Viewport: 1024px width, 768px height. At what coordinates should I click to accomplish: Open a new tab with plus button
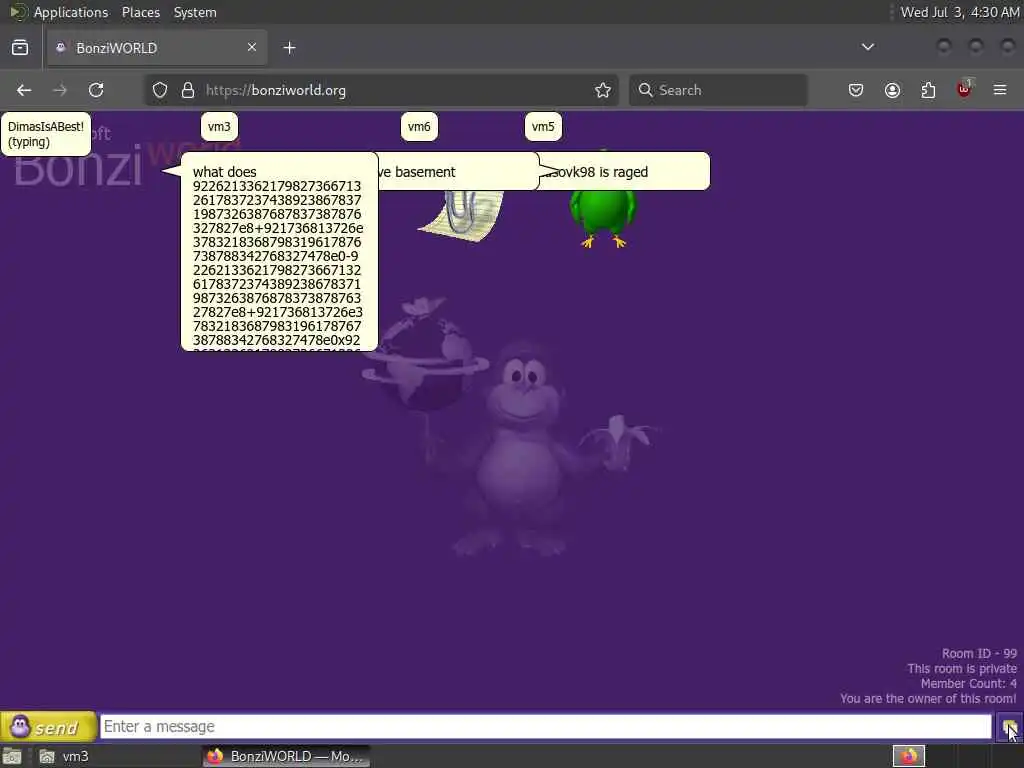click(289, 48)
